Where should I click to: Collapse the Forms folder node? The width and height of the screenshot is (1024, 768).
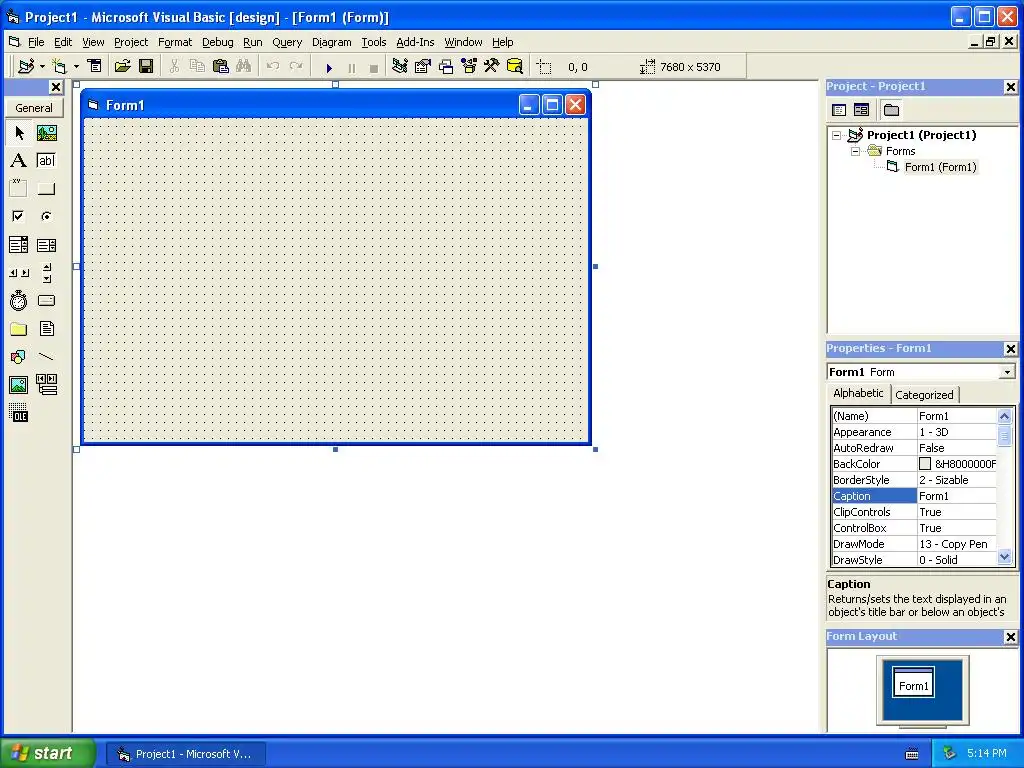pyautogui.click(x=856, y=151)
